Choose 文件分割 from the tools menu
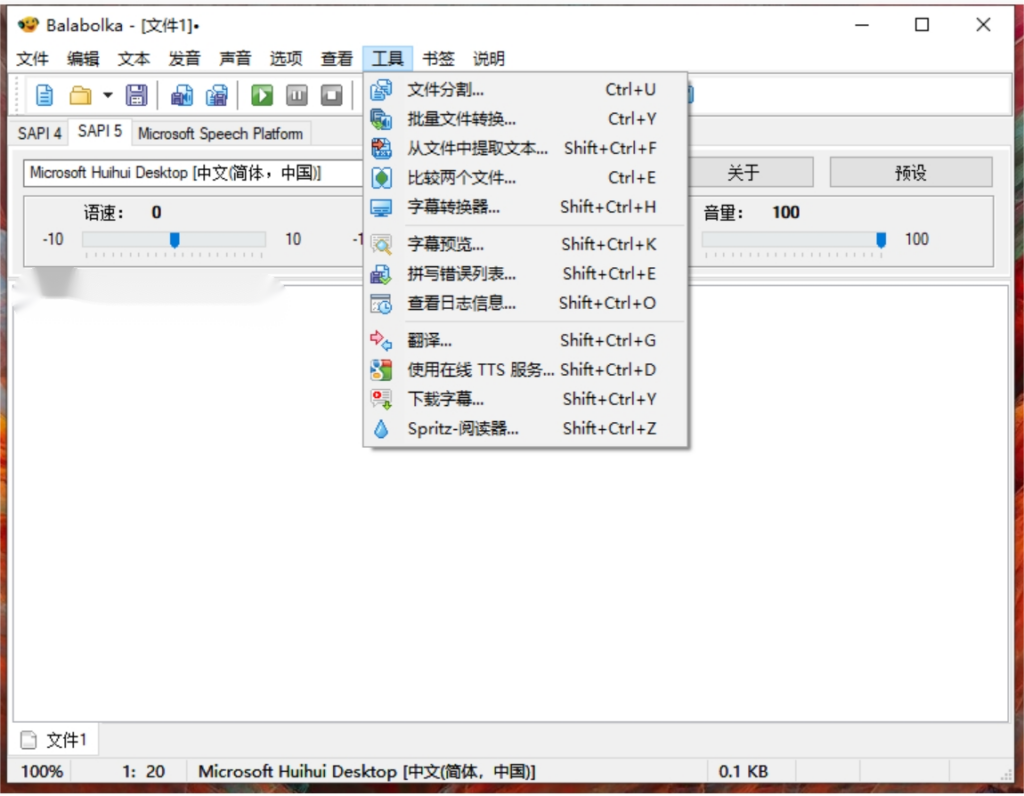The width and height of the screenshot is (1024, 796). point(446,90)
